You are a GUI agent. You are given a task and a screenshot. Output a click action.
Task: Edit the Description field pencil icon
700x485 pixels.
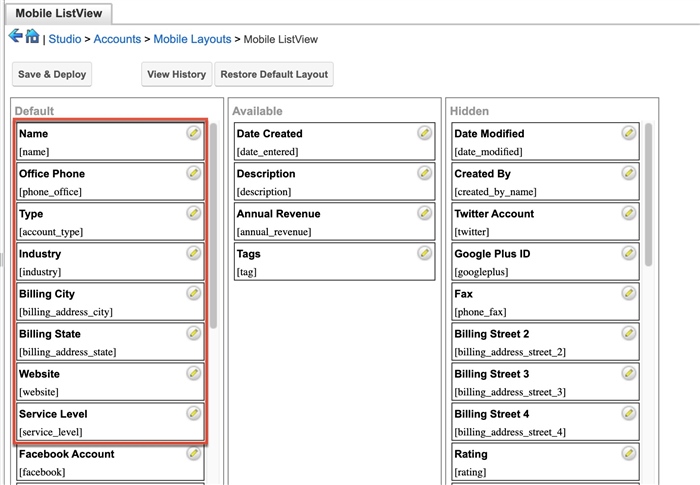(425, 173)
